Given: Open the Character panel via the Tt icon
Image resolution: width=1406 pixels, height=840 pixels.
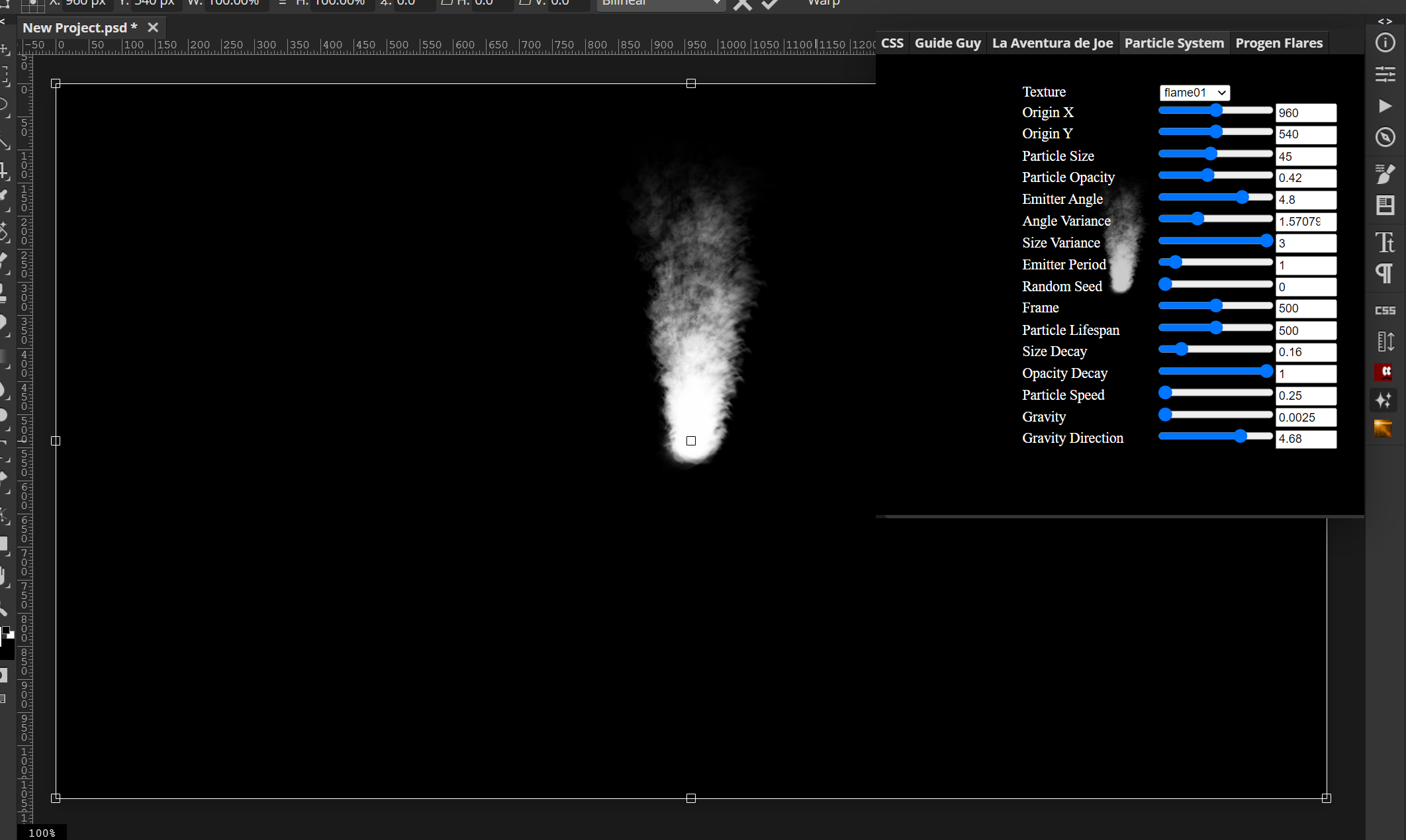Looking at the screenshot, I should [x=1385, y=242].
